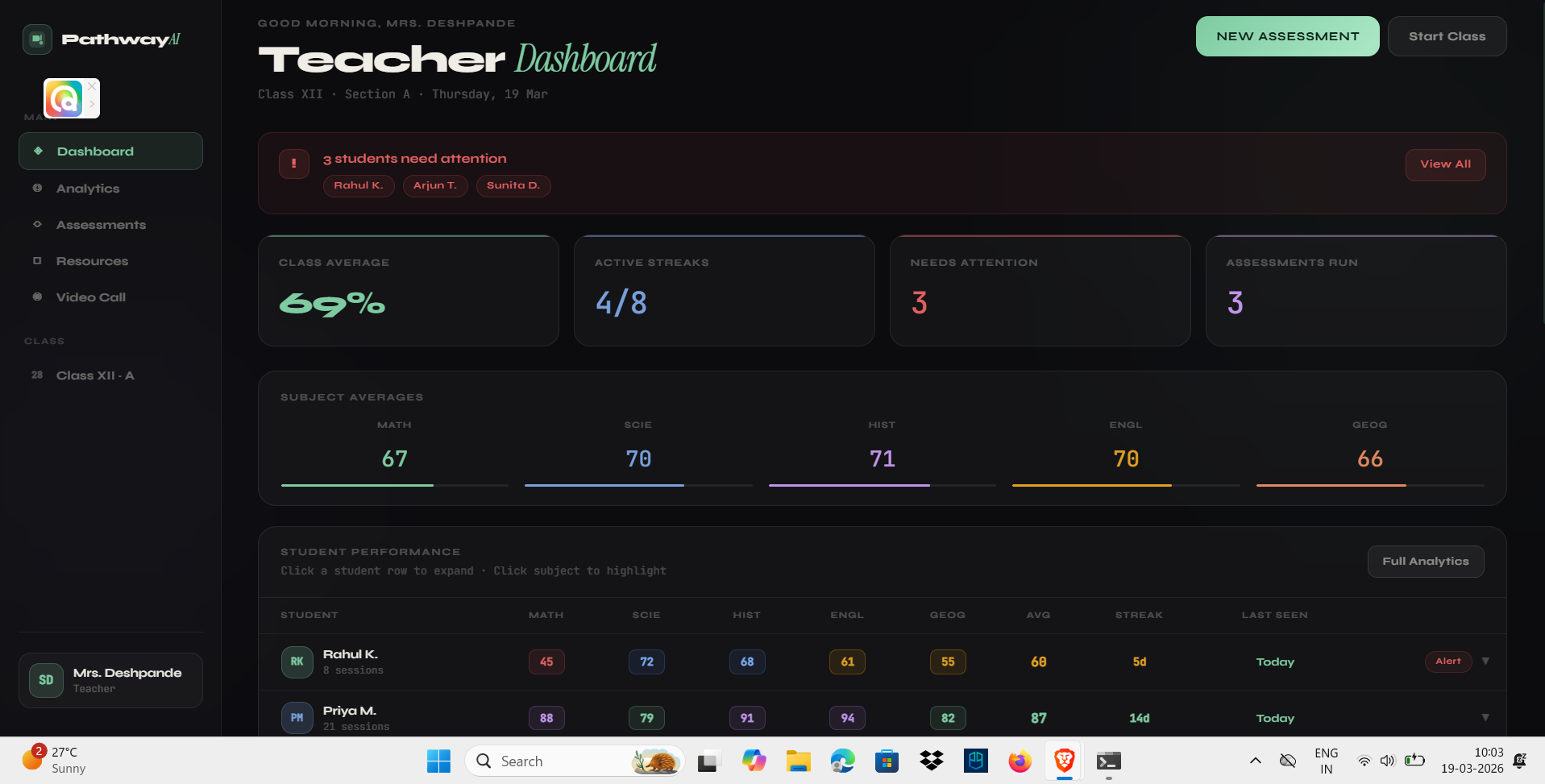The height and width of the screenshot is (784, 1545).
Task: Click the GEOG subject average 66
Action: [x=1370, y=458]
